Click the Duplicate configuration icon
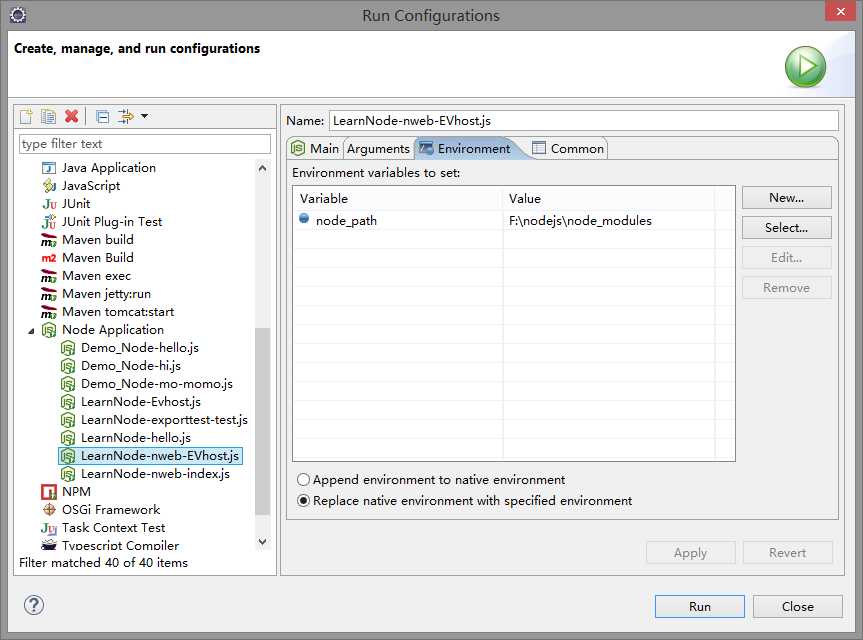 [48, 116]
